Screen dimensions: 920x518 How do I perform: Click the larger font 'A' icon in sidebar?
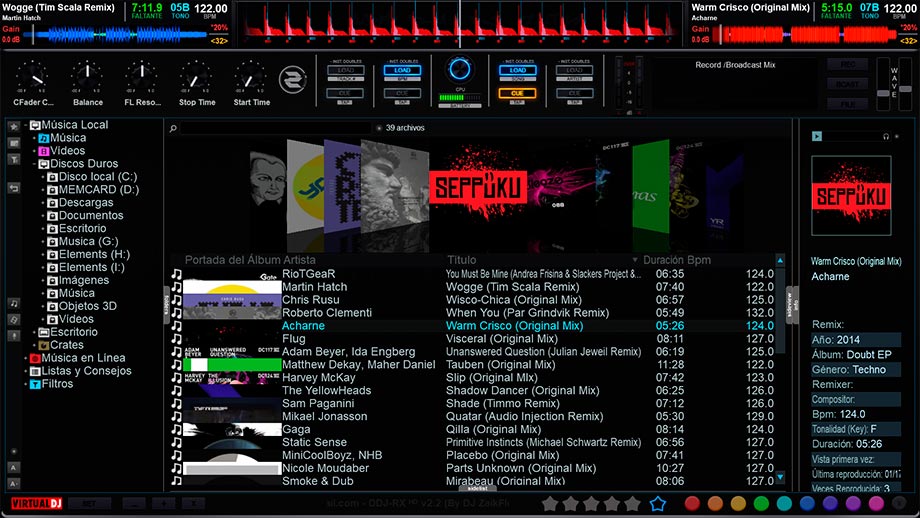13,468
